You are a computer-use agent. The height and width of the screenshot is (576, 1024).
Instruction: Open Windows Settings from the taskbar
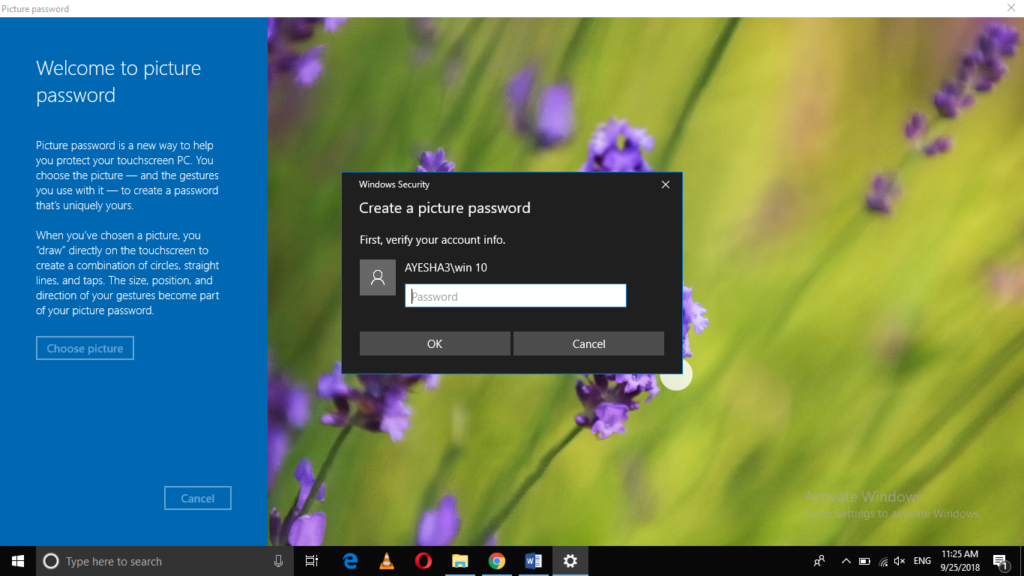pyautogui.click(x=570, y=561)
